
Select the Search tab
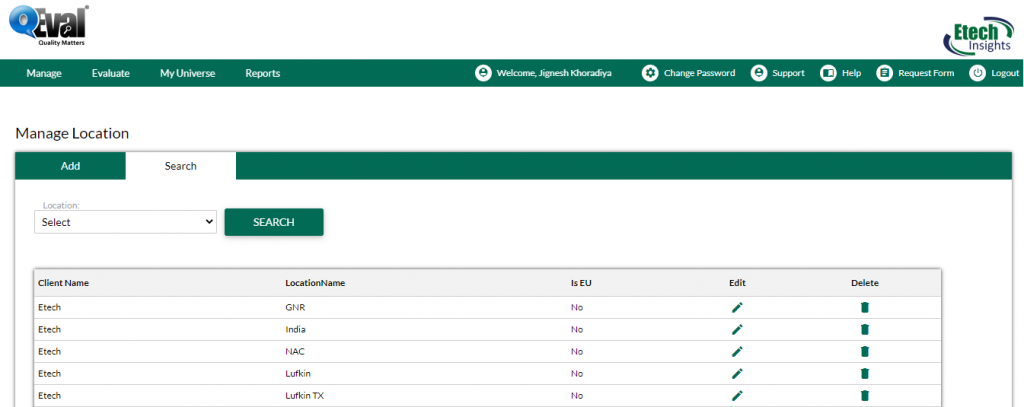[x=181, y=166]
